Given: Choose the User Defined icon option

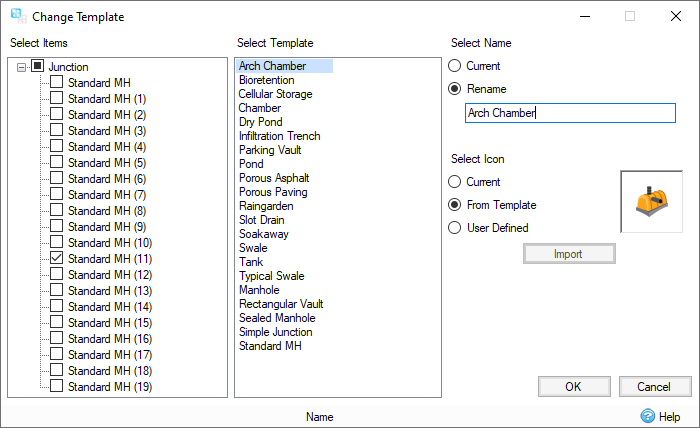Looking at the screenshot, I should coord(455,228).
